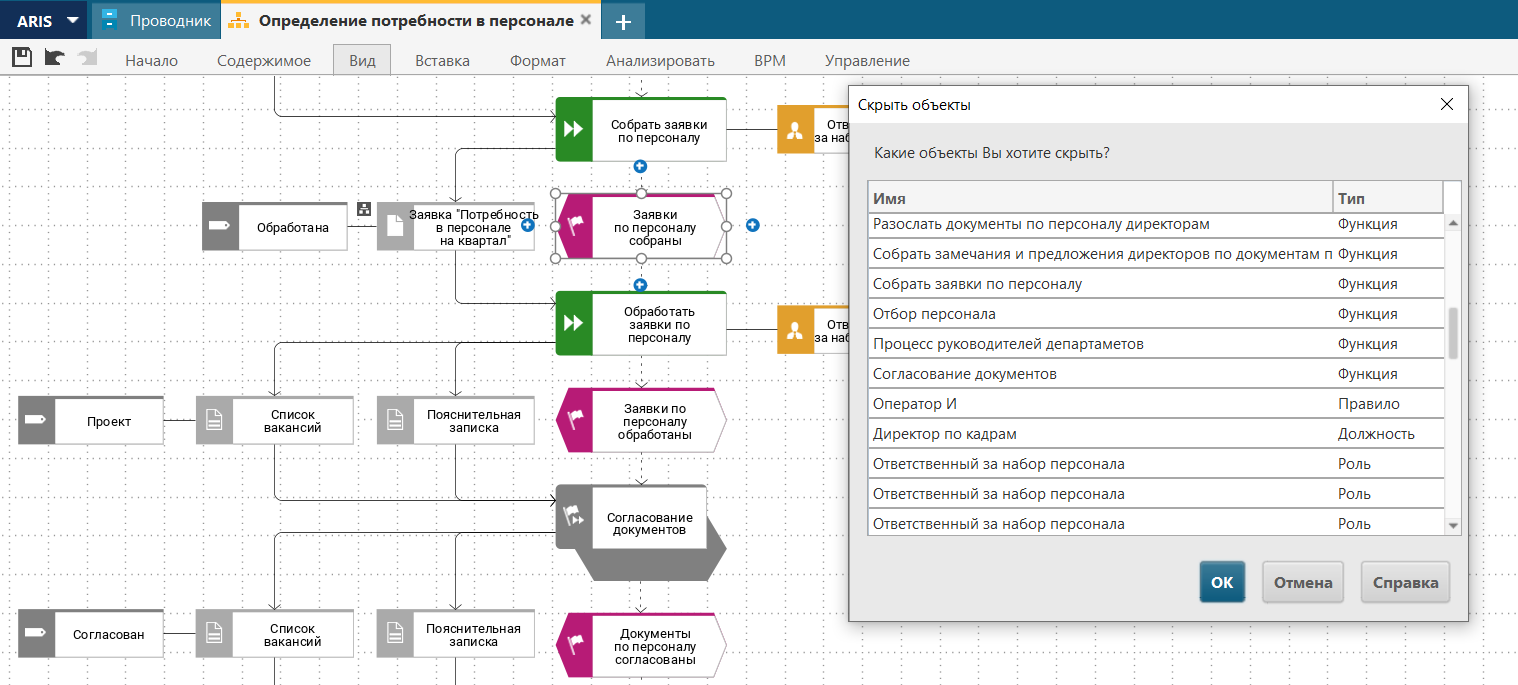Go to the Анализировать ribbon tab
This screenshot has height=685, width=1518.
660,61
